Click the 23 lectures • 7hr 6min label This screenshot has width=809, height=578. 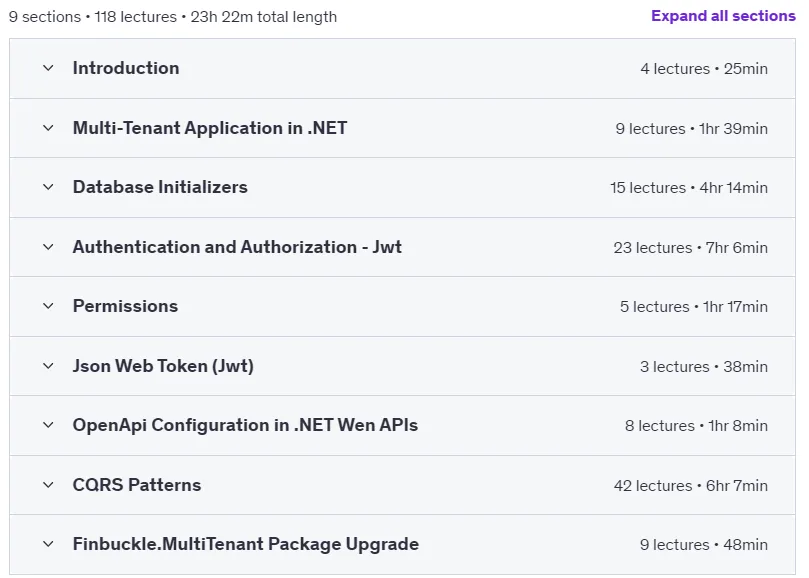pos(691,248)
